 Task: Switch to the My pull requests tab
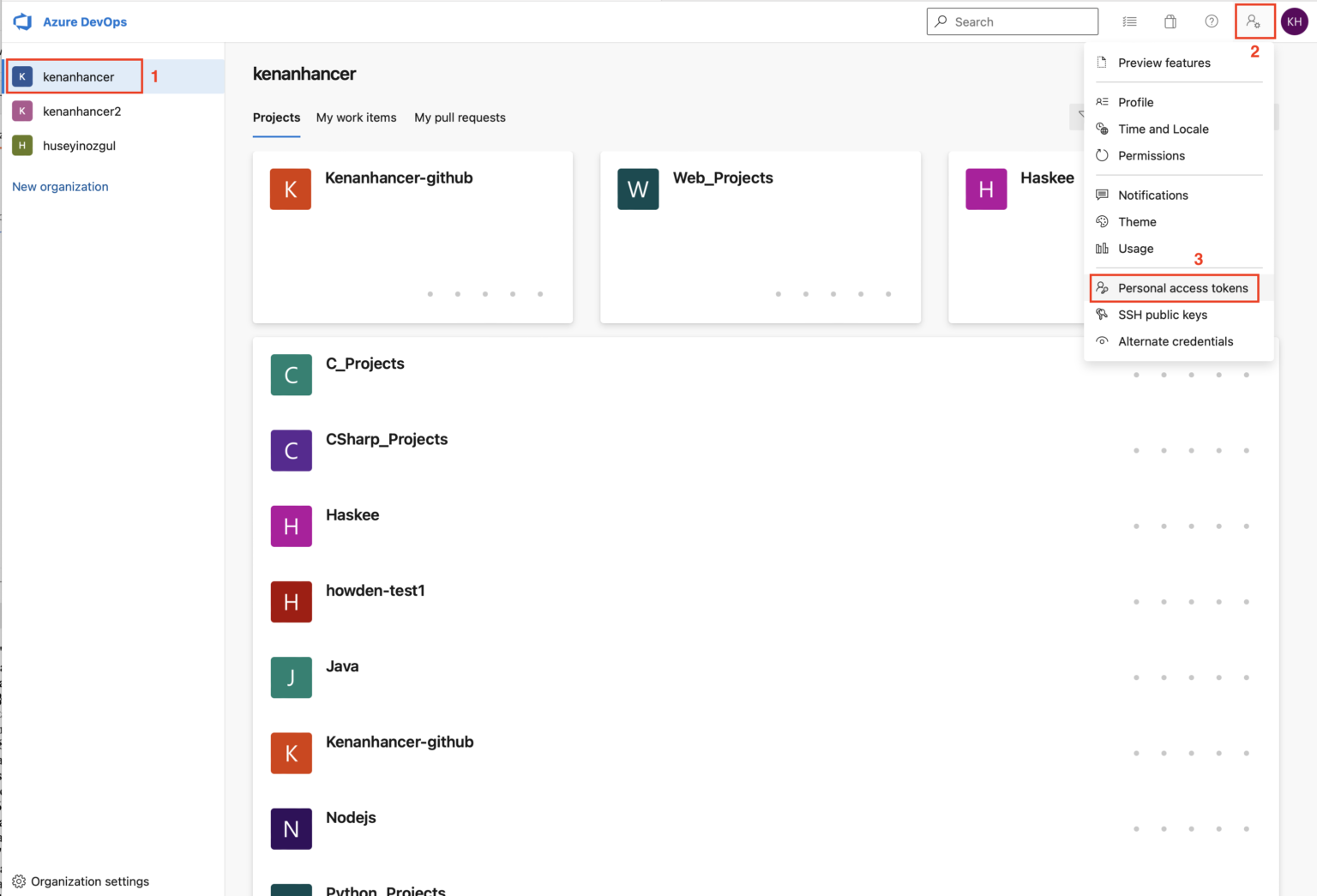[460, 117]
